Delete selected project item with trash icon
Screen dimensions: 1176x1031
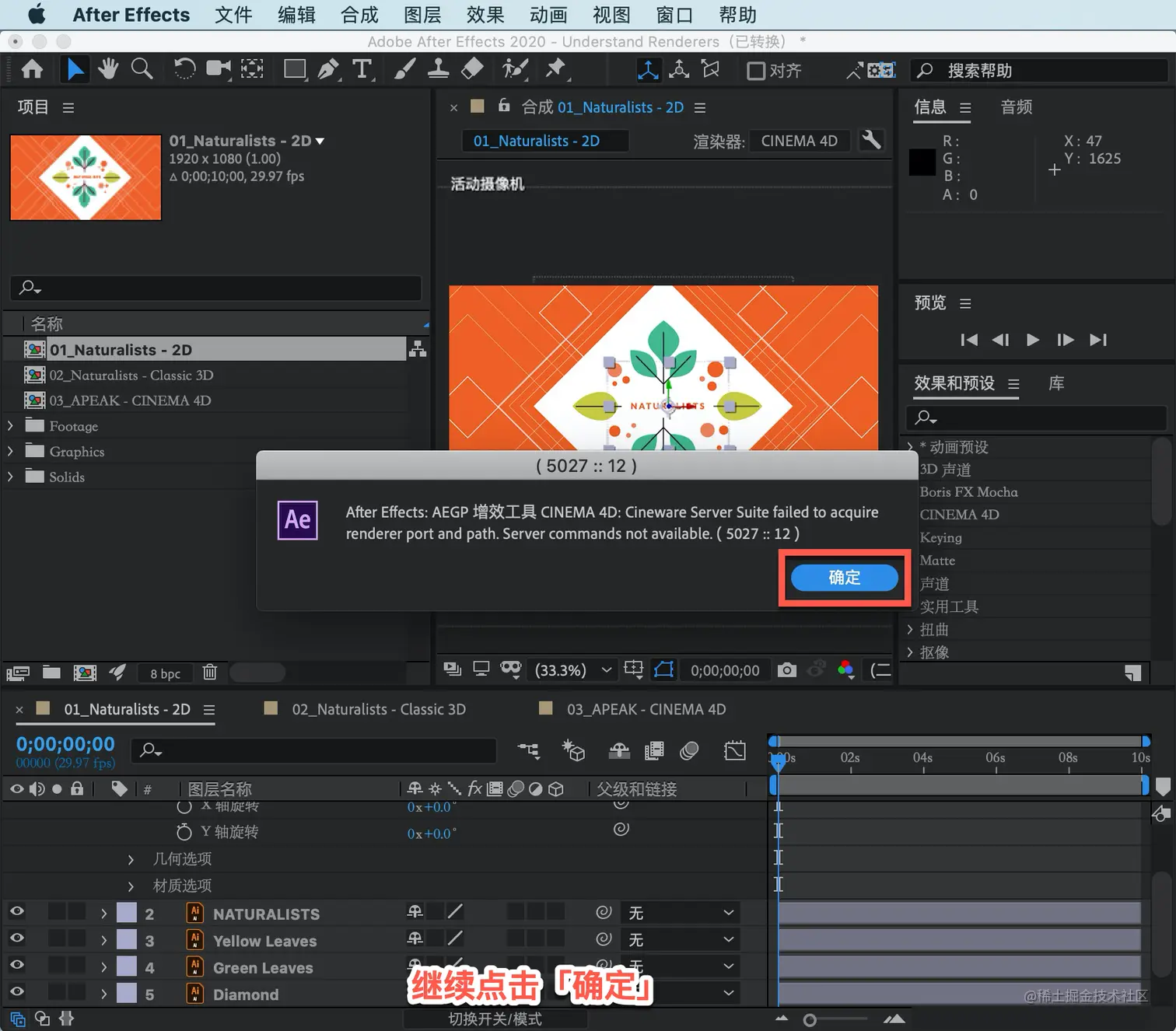click(210, 673)
